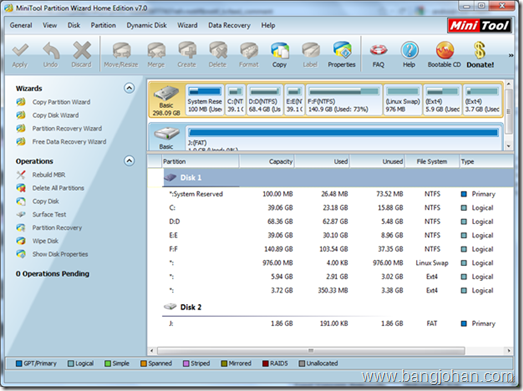Open the Dynamic Disk menu
Screen dimensions: 523x391
click(146, 25)
